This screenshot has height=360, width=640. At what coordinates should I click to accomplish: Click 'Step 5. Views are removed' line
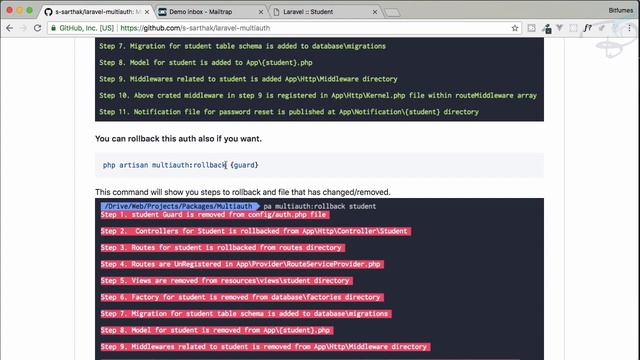coord(227,281)
